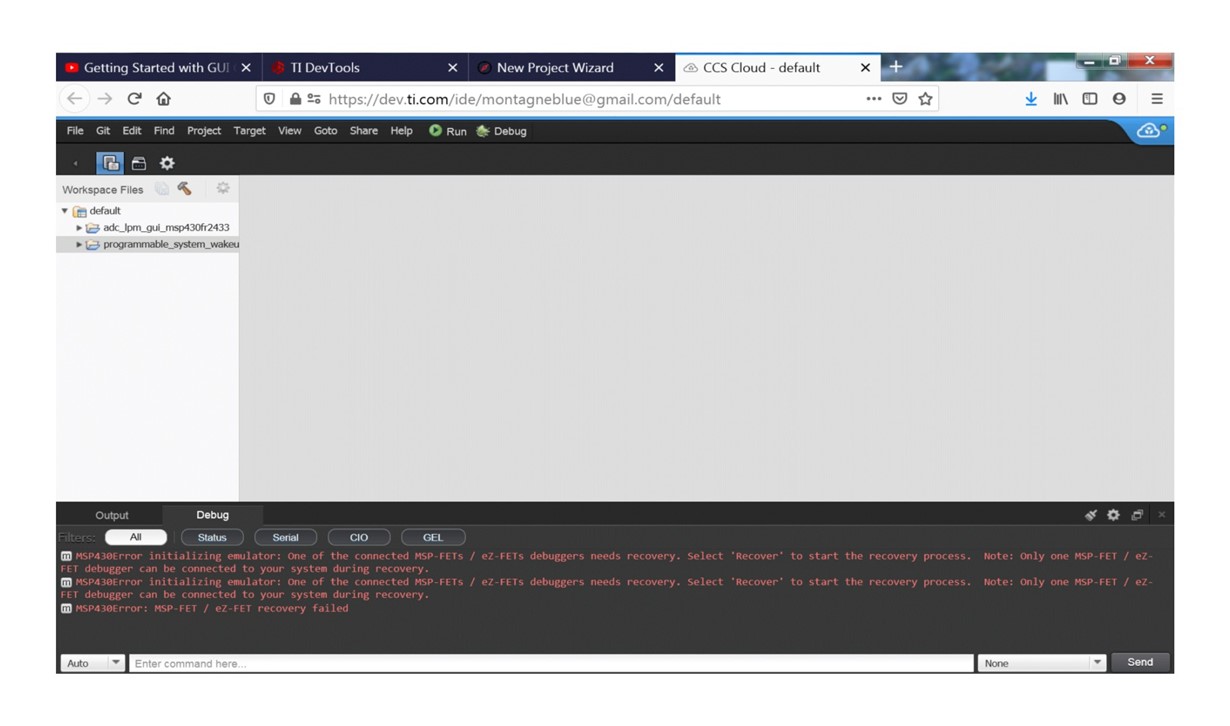Start the Debug session icon

(484, 131)
